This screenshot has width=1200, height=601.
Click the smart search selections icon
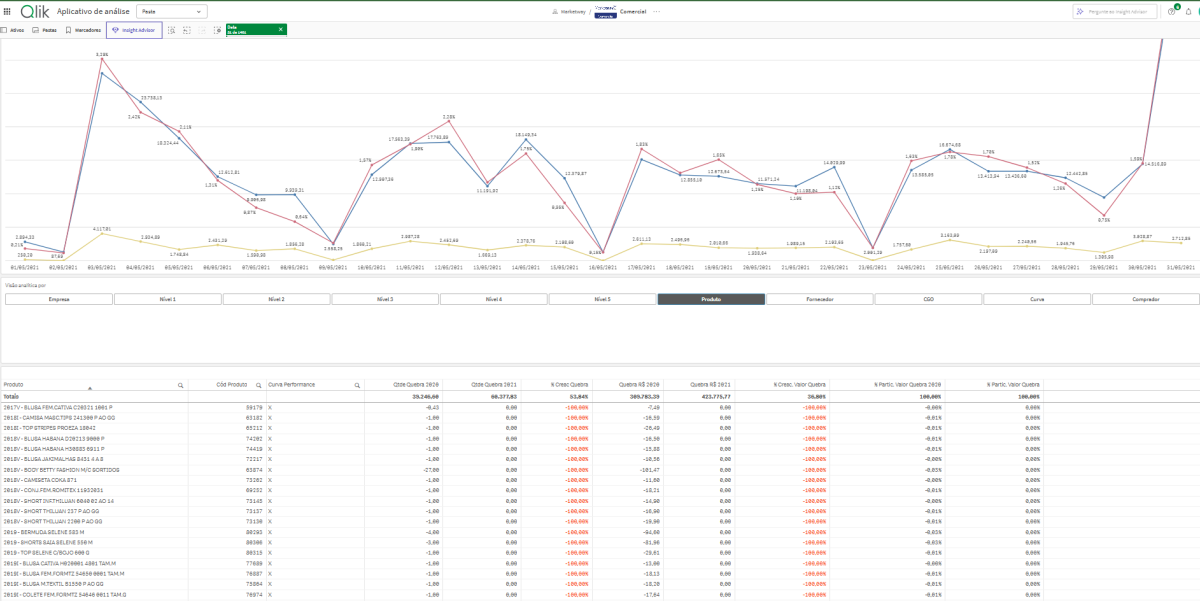(x=171, y=30)
